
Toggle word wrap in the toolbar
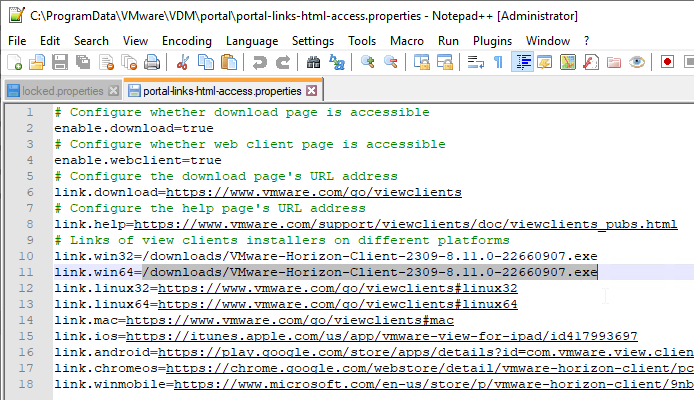475,62
